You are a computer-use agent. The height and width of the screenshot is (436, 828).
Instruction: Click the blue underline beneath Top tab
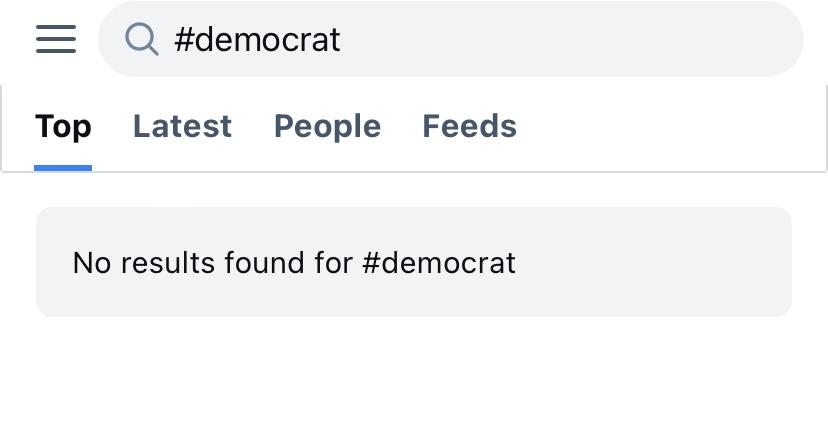pos(63,168)
